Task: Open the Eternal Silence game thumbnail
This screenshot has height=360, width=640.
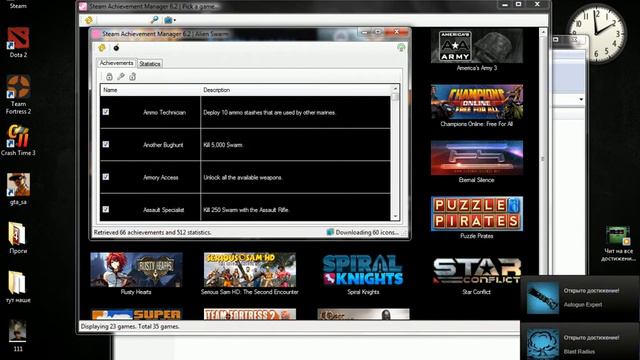Action: [x=476, y=158]
